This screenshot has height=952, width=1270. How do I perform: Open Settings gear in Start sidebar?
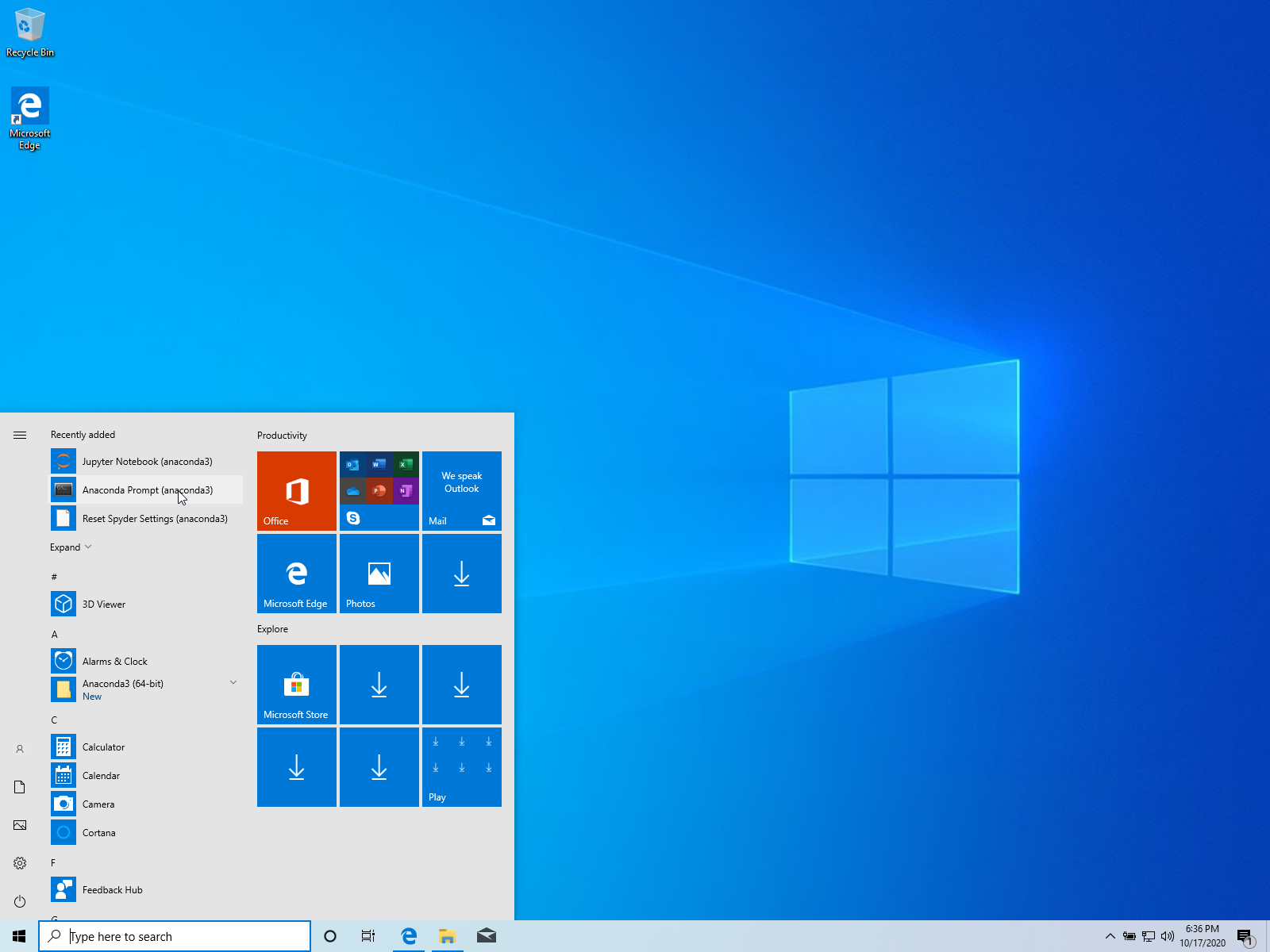pos(20,863)
